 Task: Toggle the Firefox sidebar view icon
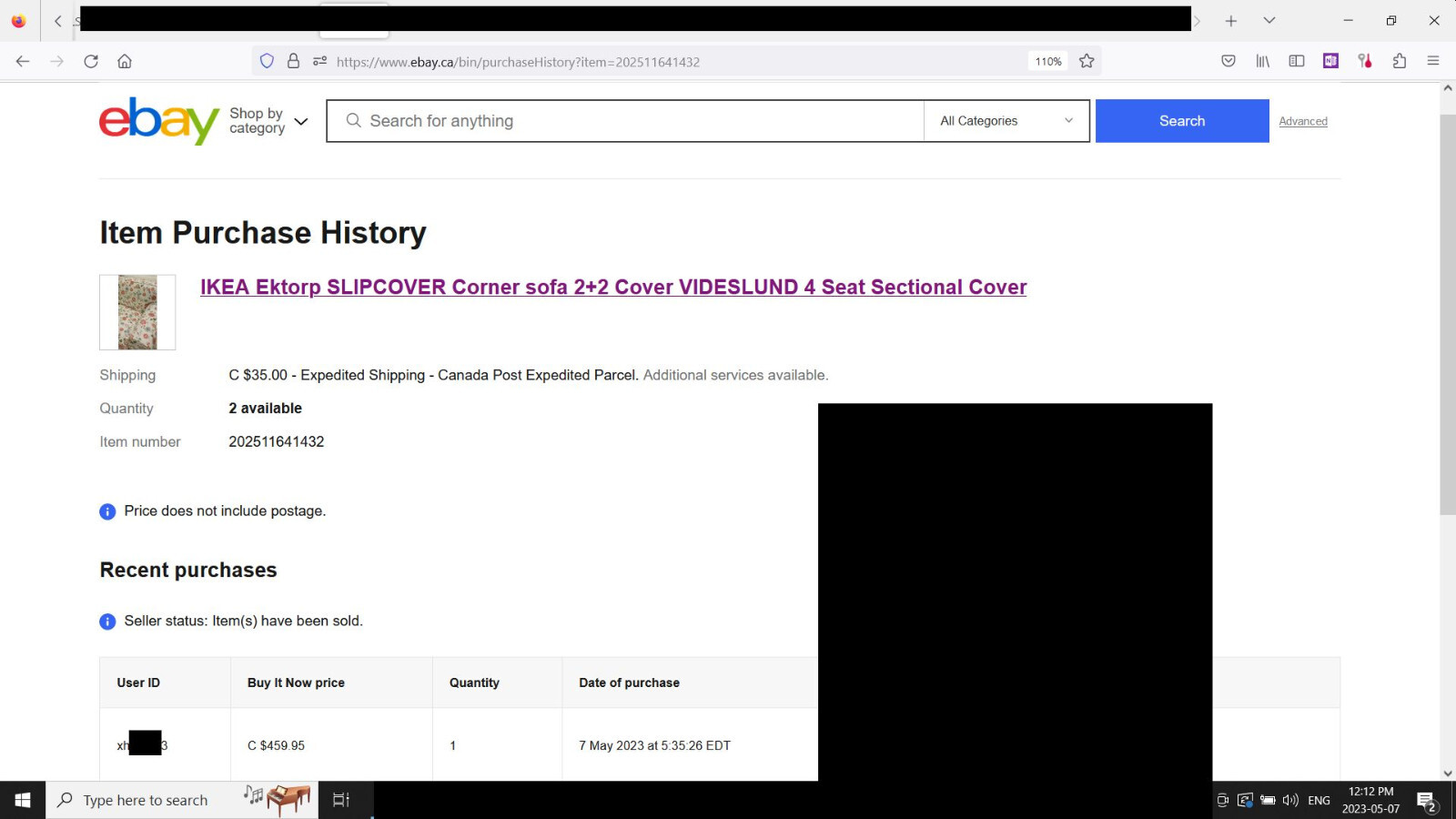(1297, 61)
